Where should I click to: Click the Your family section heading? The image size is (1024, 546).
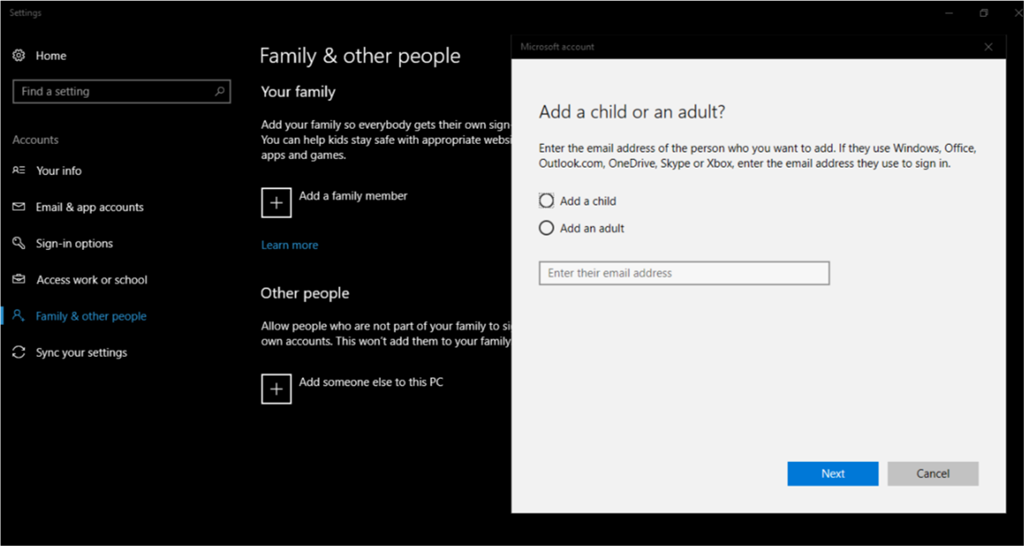tap(298, 92)
